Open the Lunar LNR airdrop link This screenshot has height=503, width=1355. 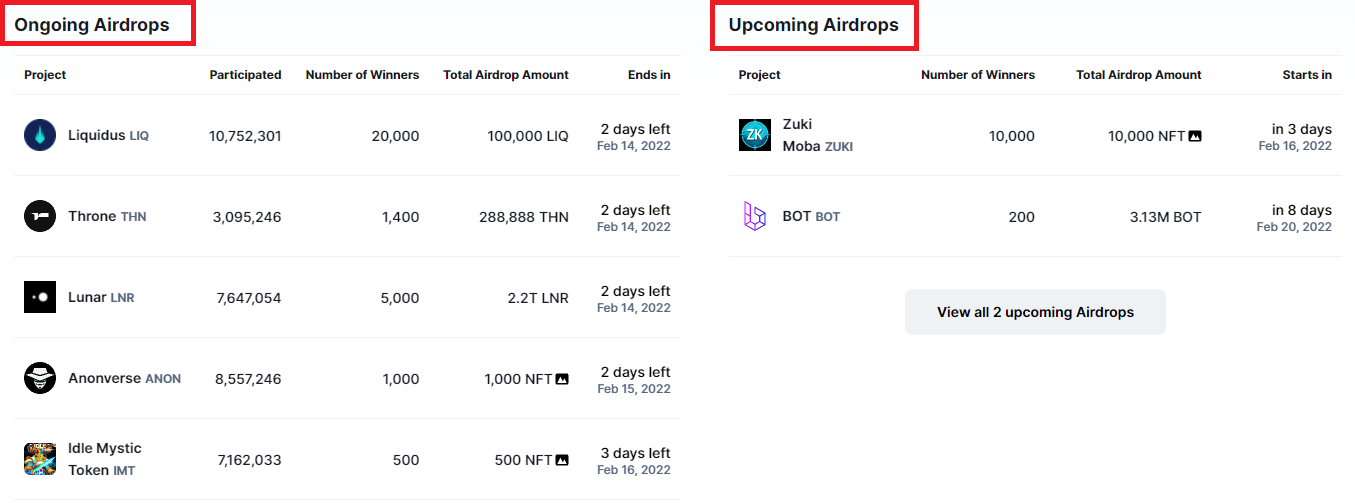tap(101, 297)
